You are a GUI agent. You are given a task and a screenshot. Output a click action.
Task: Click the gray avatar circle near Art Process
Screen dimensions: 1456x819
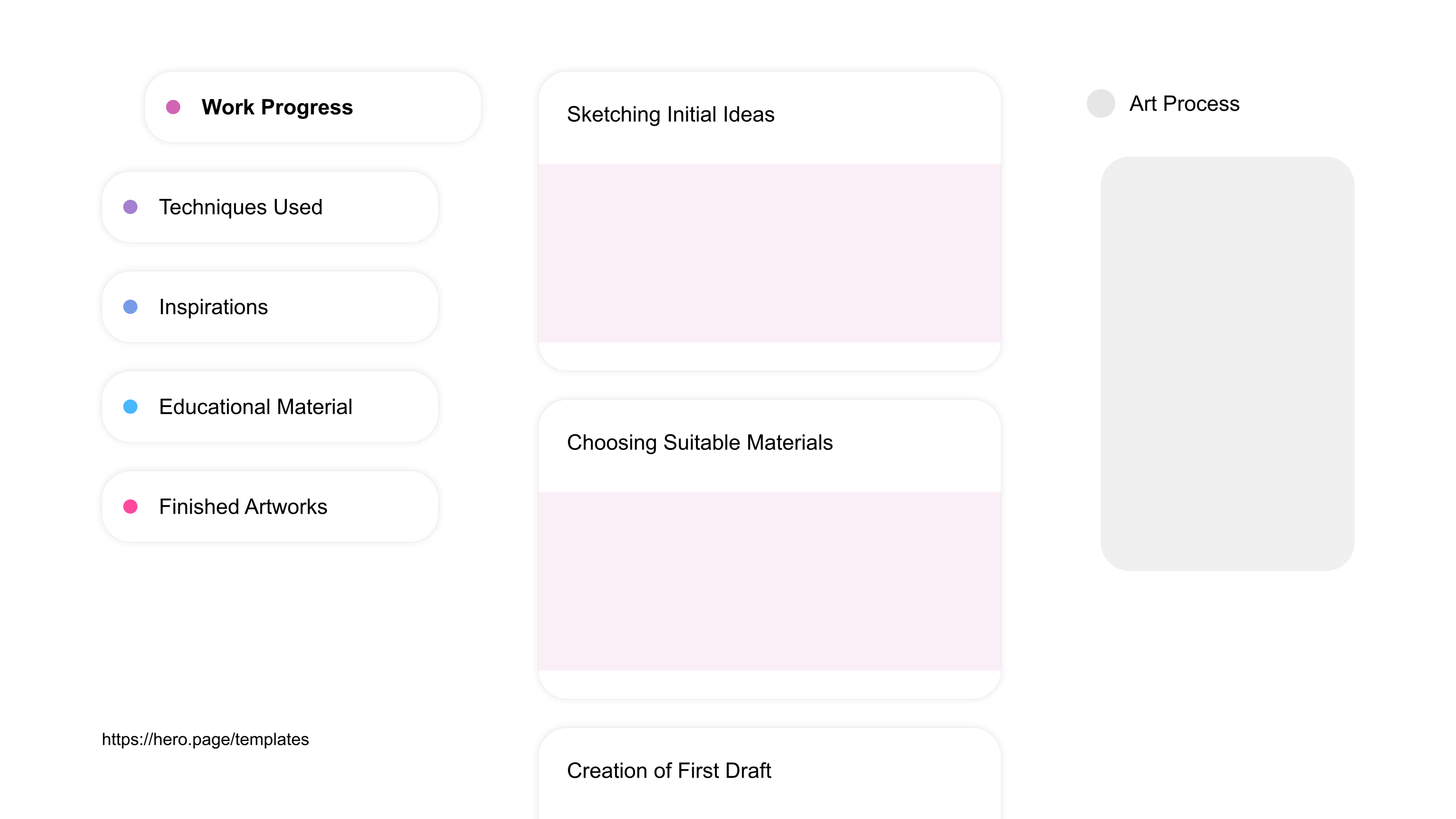click(x=1101, y=103)
